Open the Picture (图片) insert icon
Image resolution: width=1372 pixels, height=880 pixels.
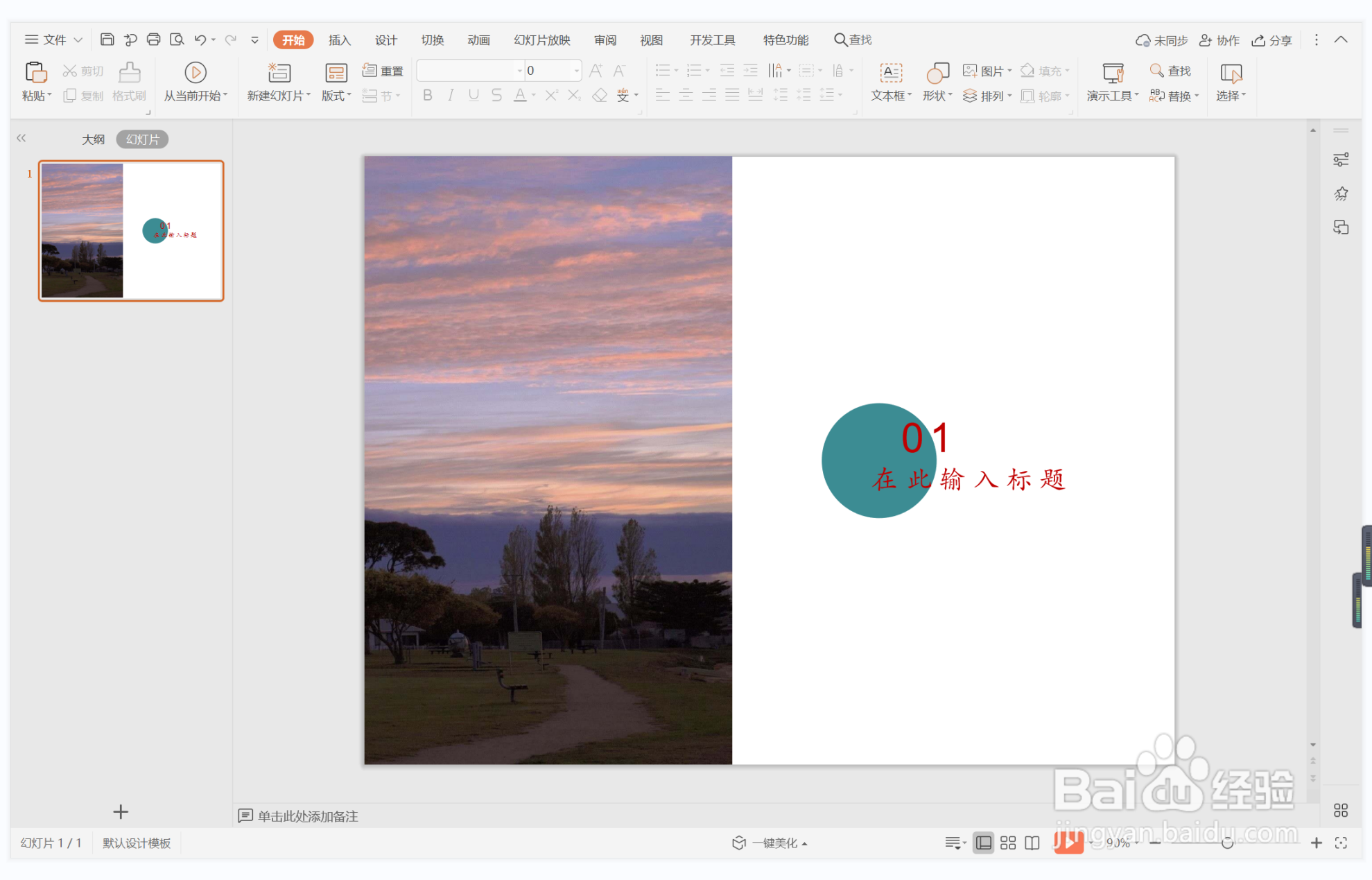970,71
